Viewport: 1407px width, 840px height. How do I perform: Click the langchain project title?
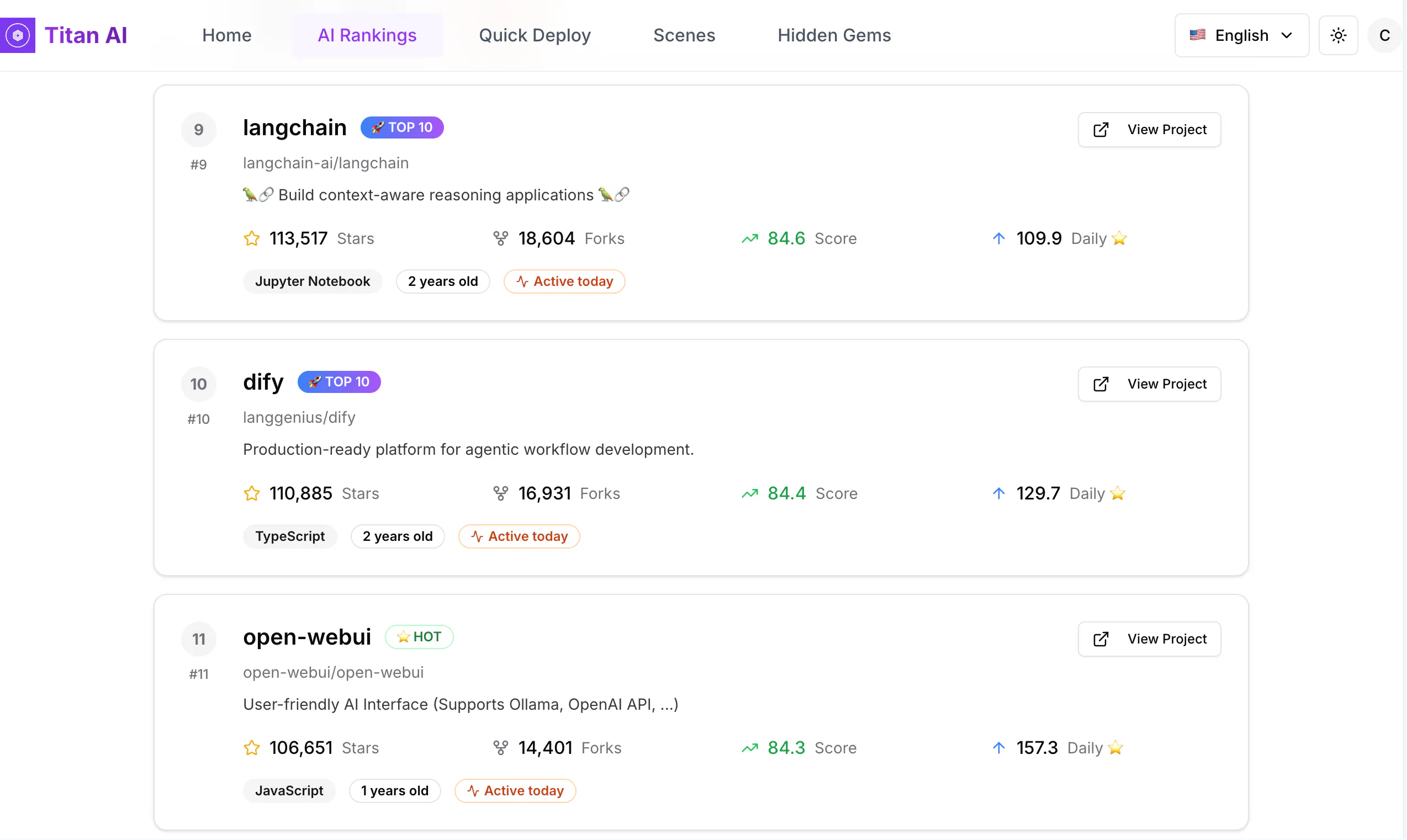(x=295, y=127)
